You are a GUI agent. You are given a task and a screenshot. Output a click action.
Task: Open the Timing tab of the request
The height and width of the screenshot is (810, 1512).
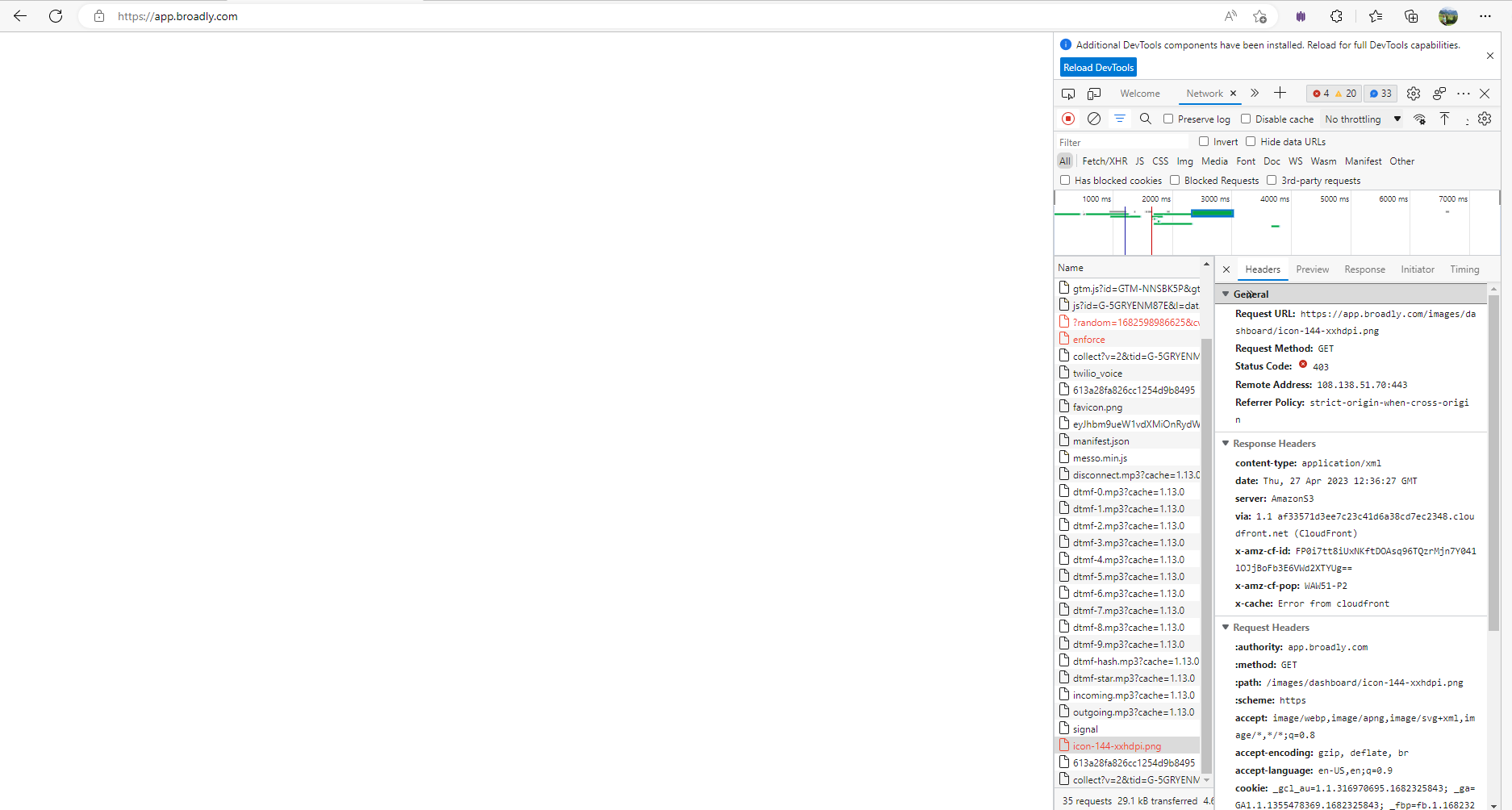pos(1464,269)
